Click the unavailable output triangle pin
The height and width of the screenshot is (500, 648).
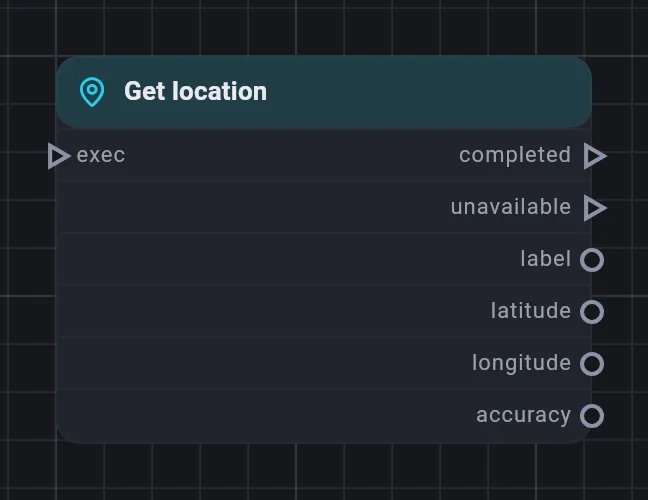point(595,208)
